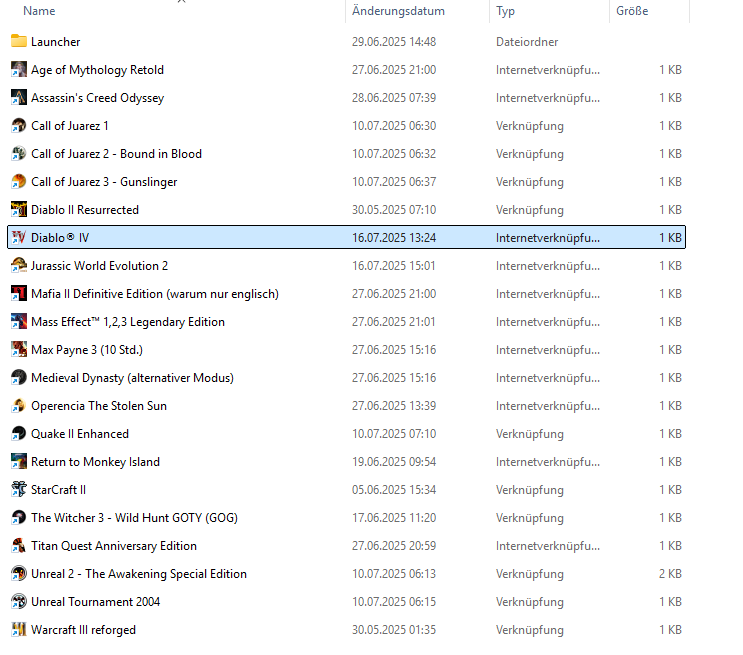743x655 pixels.
Task: Select the Jurassic World Evolution 2 icon
Action: (18, 265)
